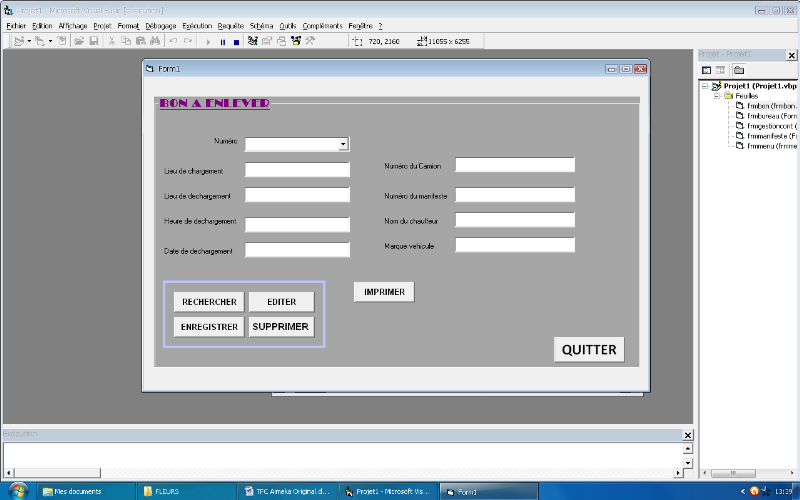The height and width of the screenshot is (500, 800).
Task: Open the Project Explorer toolbar icon
Action: (x=252, y=41)
